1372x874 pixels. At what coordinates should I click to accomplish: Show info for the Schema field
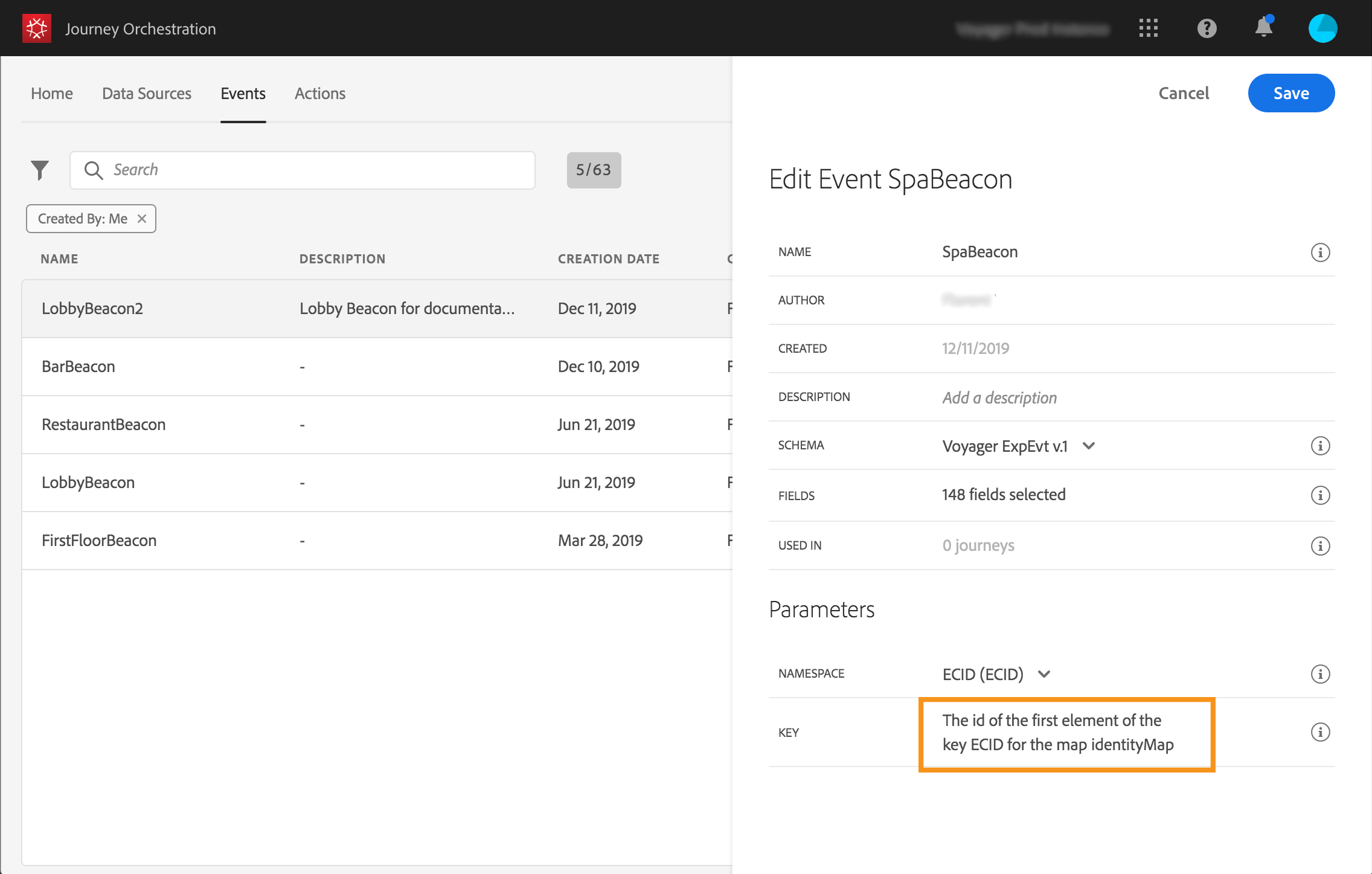click(x=1320, y=446)
